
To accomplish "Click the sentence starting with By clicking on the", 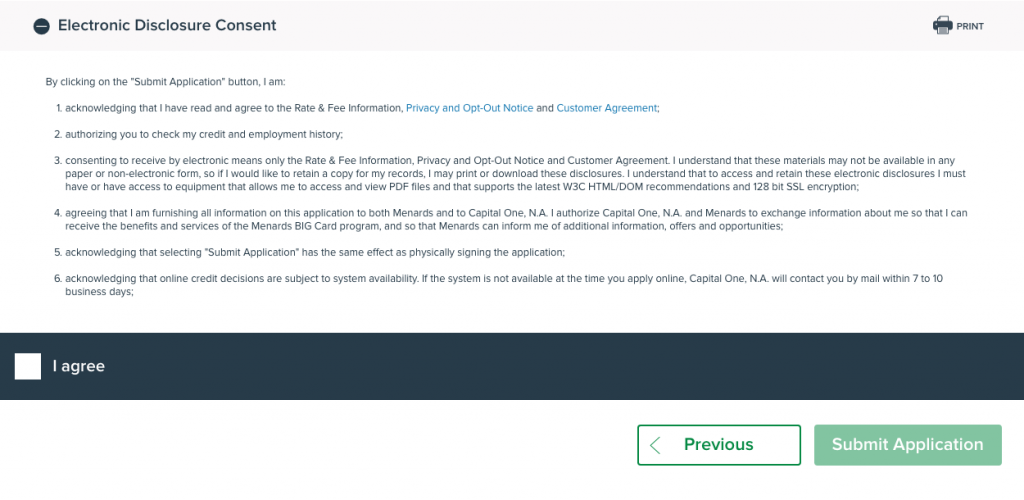I will pos(166,82).
